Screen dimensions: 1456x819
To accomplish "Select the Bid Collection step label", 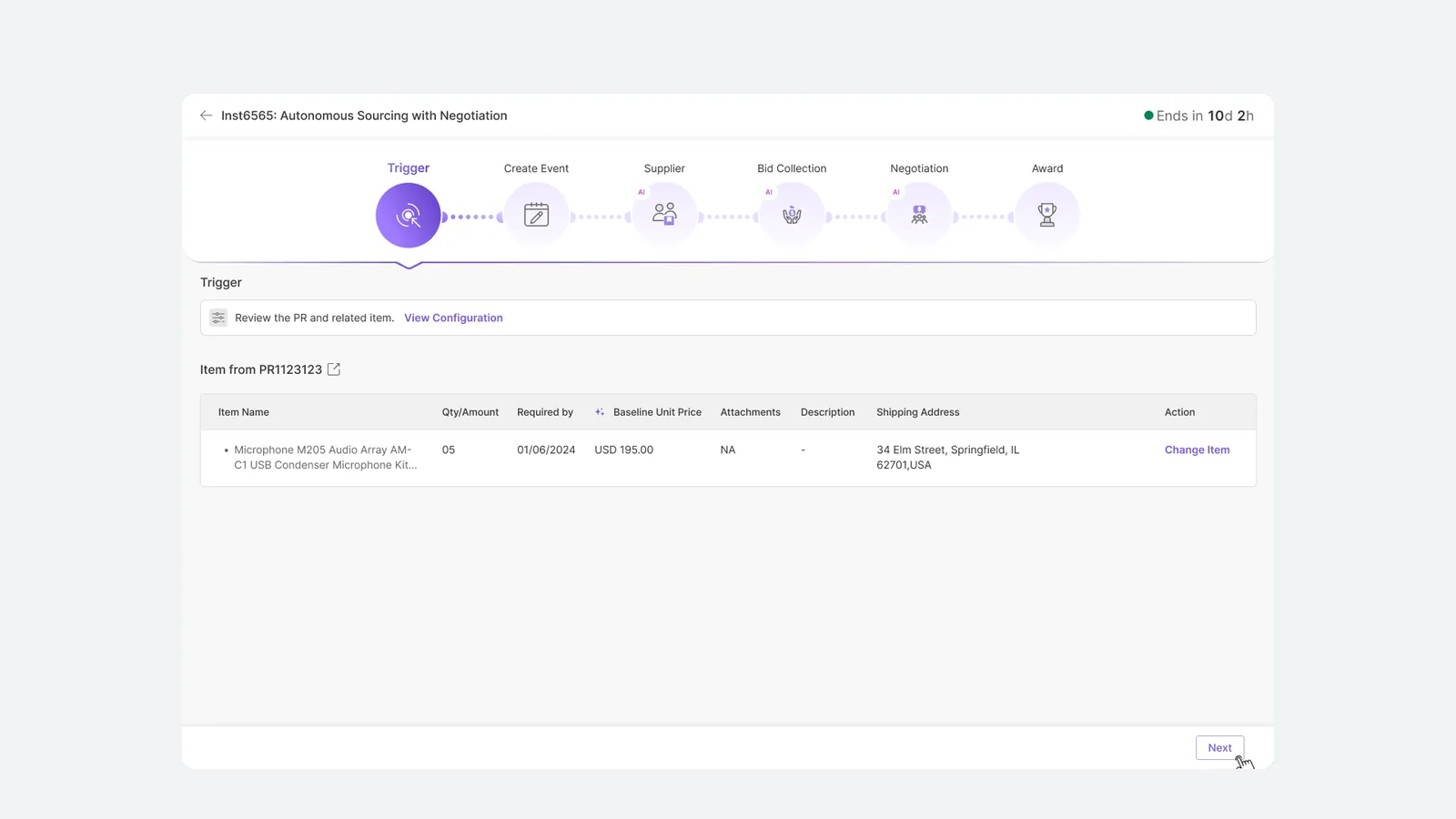I will [x=792, y=168].
